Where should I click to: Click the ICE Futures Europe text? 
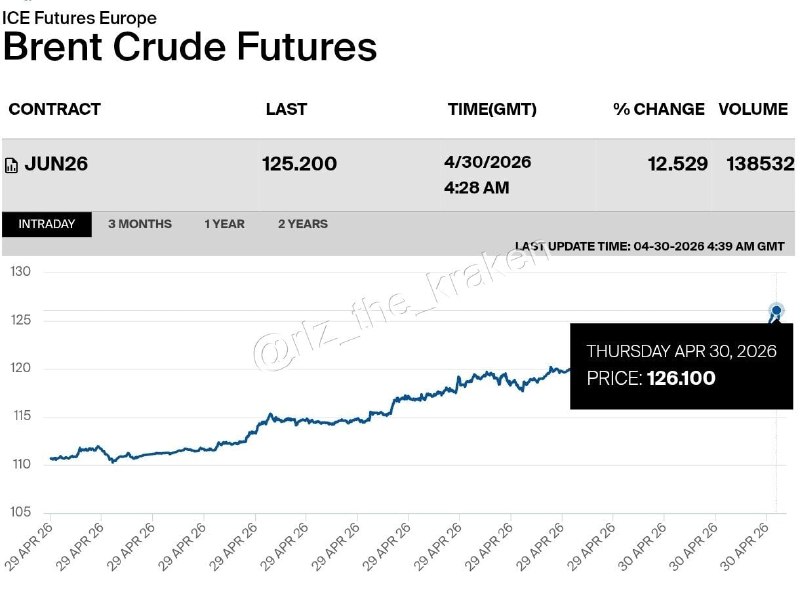pos(79,18)
